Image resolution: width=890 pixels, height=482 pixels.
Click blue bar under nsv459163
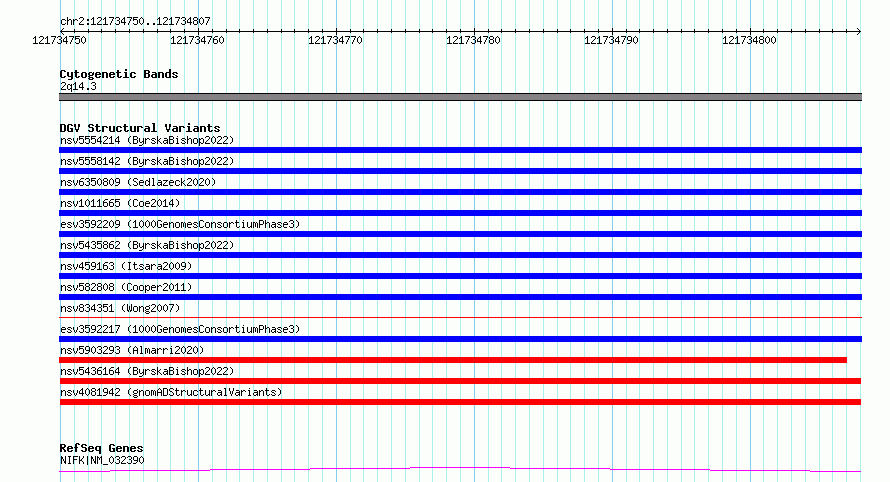pyautogui.click(x=460, y=276)
